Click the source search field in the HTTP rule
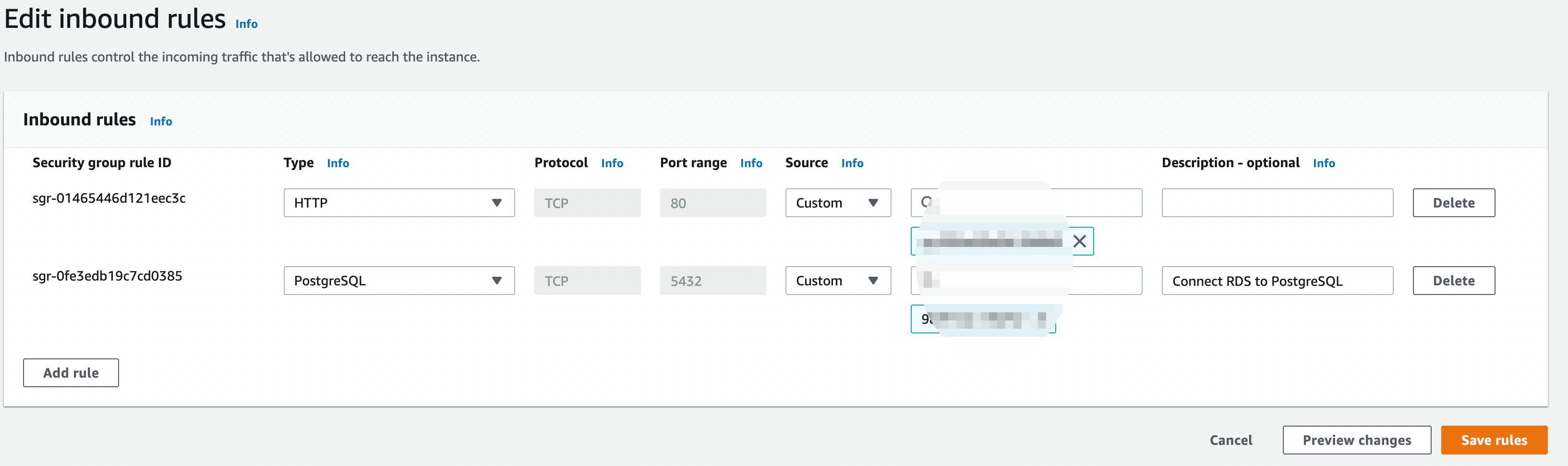The height and width of the screenshot is (466, 1568). [x=1025, y=203]
